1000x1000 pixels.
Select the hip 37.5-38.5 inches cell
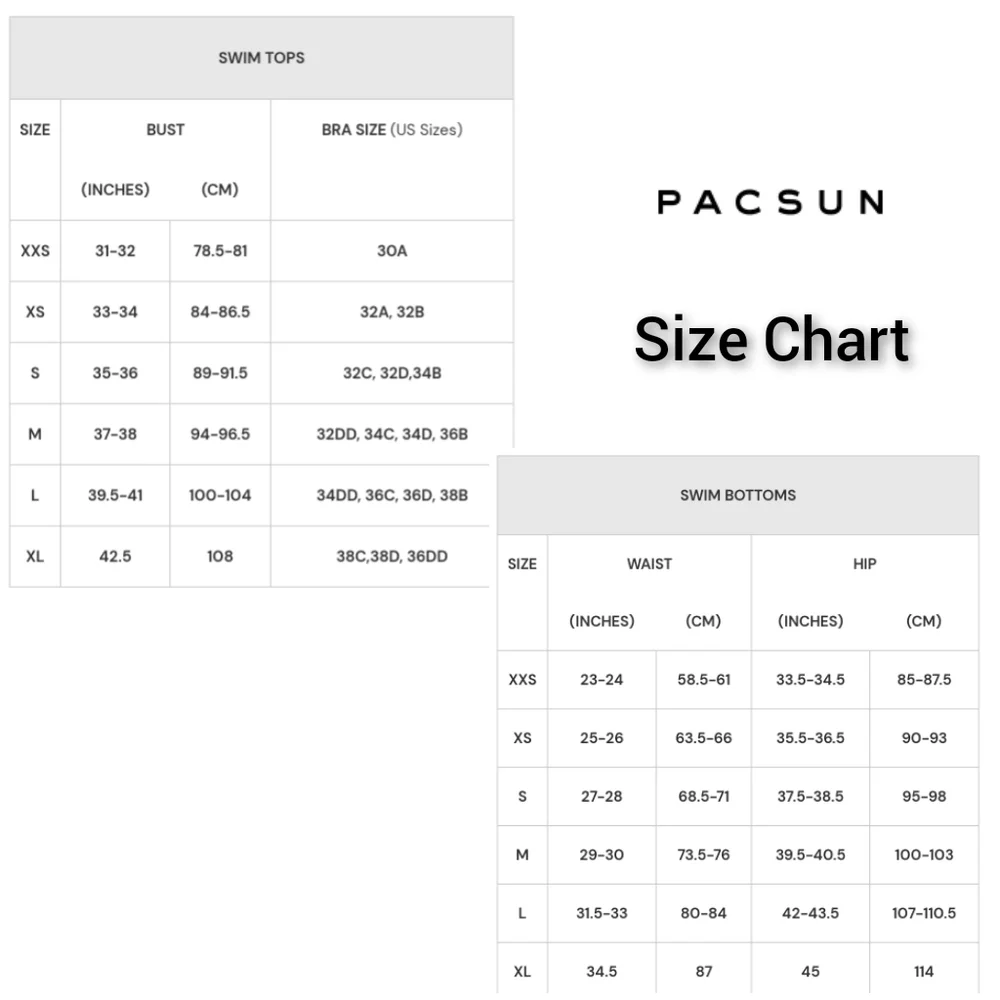tap(810, 797)
